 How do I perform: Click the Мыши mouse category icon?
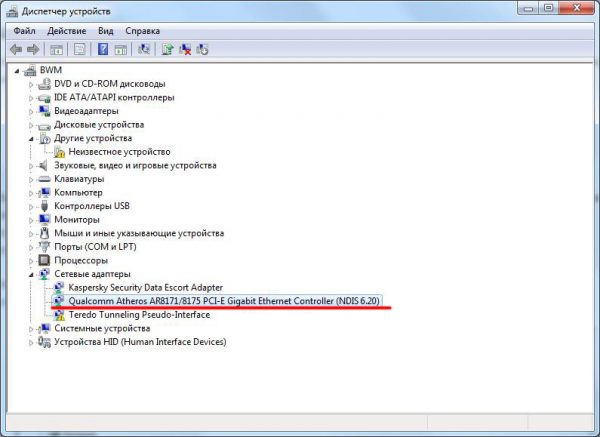point(44,233)
